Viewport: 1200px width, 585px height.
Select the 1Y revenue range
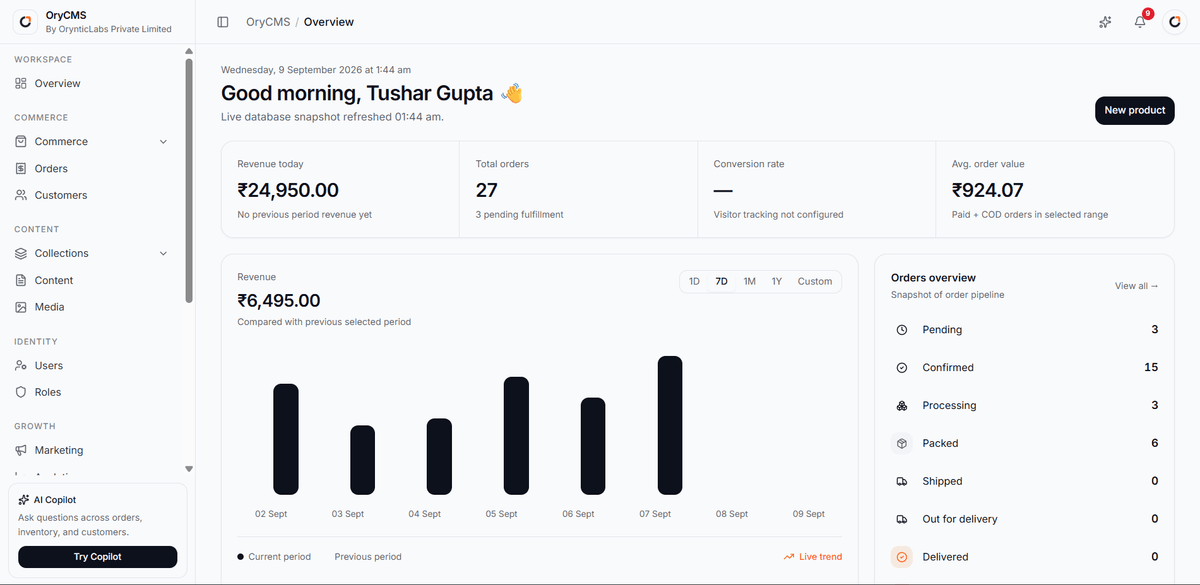tap(776, 282)
